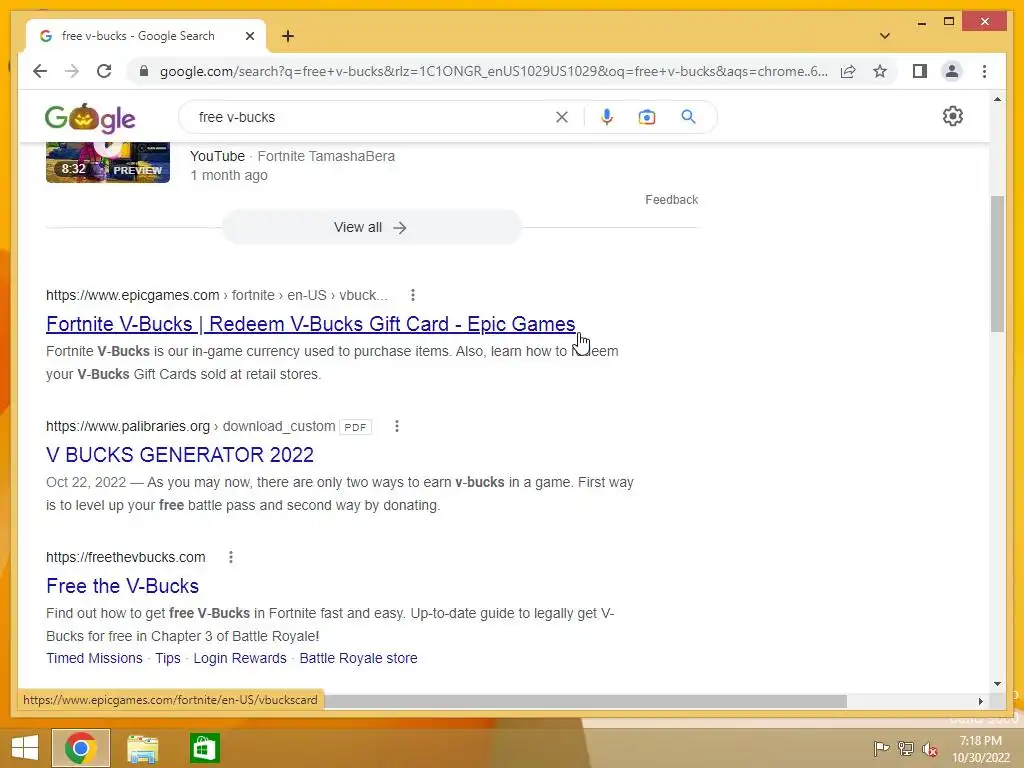
Task: Submit search with the magnifier icon
Action: (688, 117)
